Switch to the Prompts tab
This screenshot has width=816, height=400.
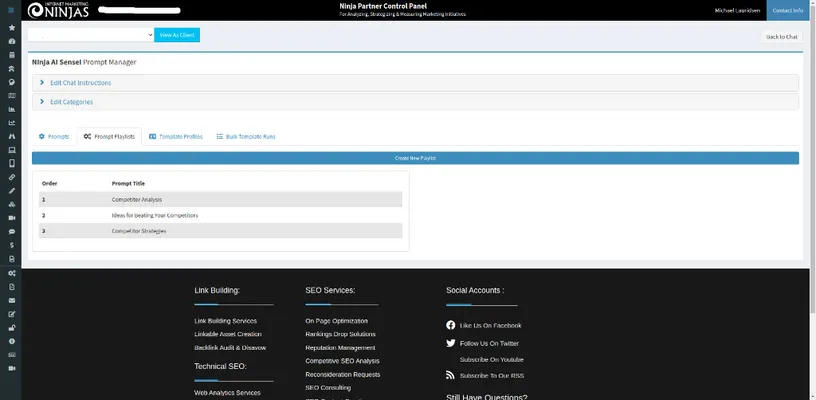pyautogui.click(x=53, y=136)
